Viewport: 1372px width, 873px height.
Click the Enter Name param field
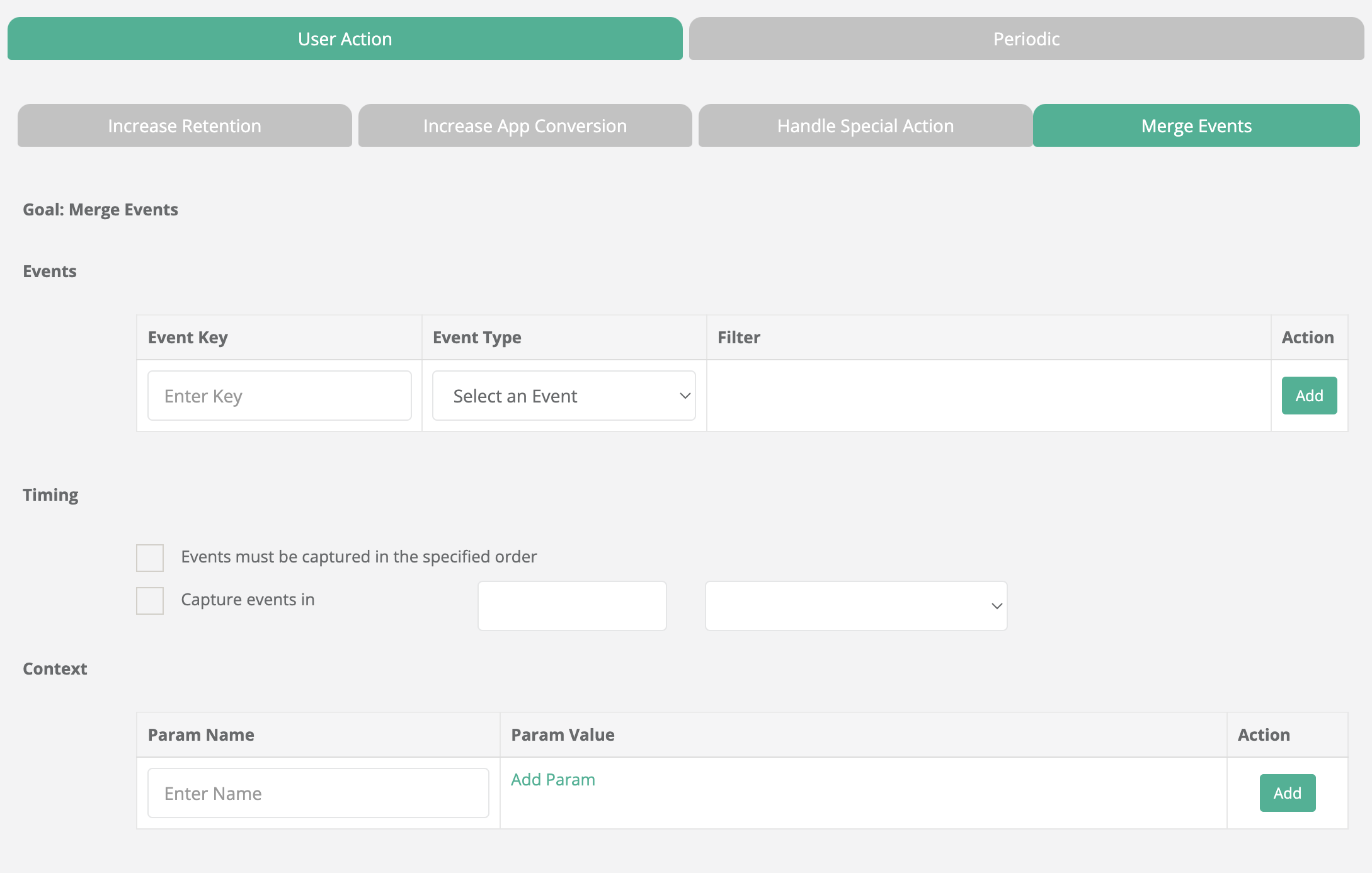click(318, 794)
